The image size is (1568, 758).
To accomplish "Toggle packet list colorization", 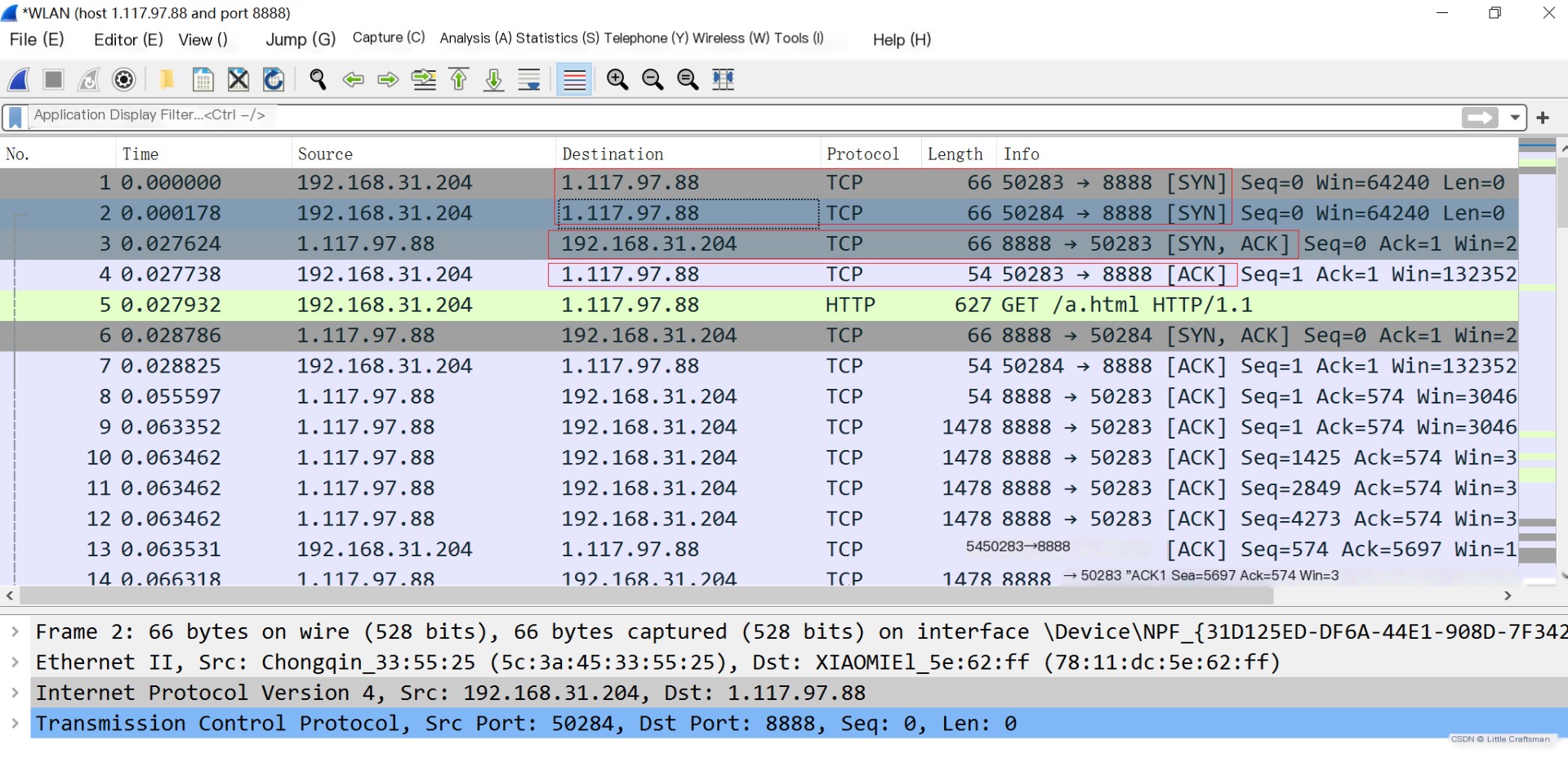I will point(575,79).
